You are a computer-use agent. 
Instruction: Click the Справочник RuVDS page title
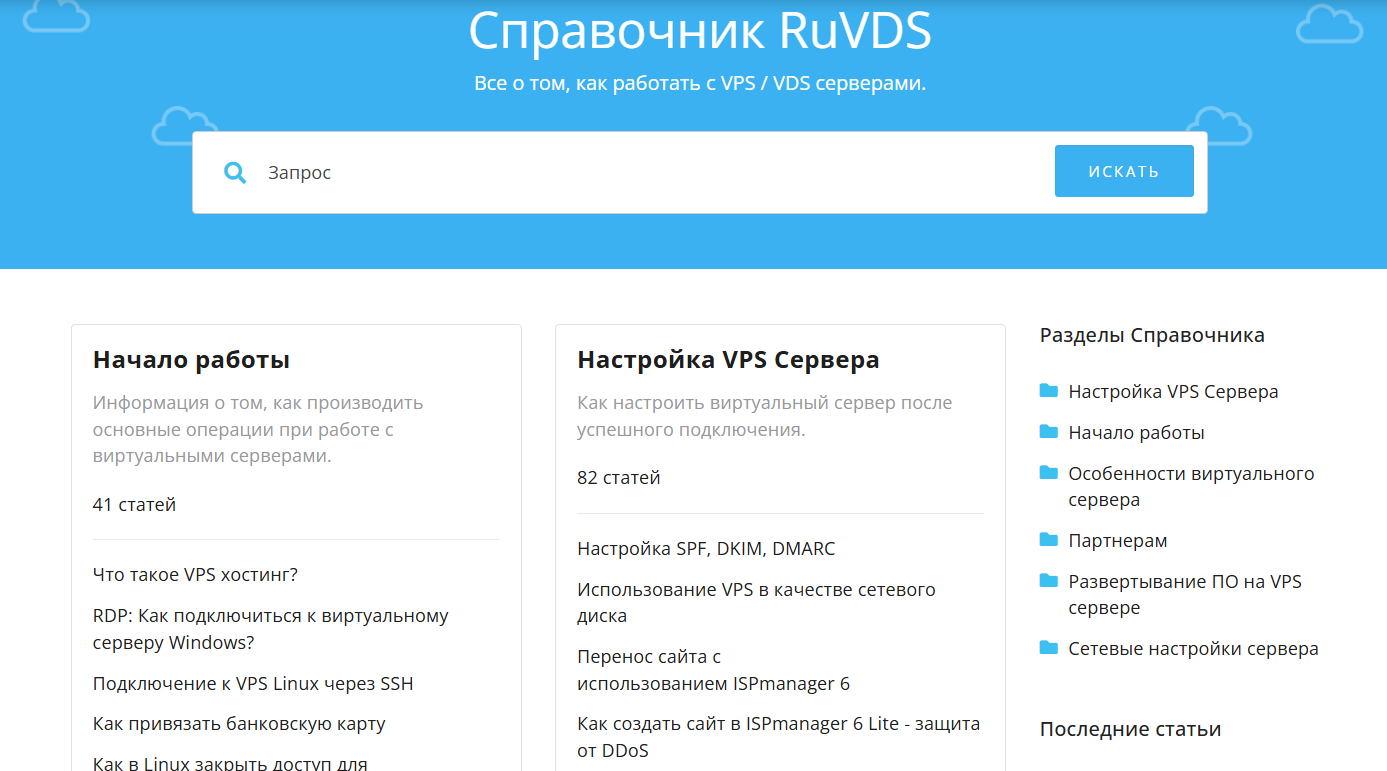coord(700,31)
